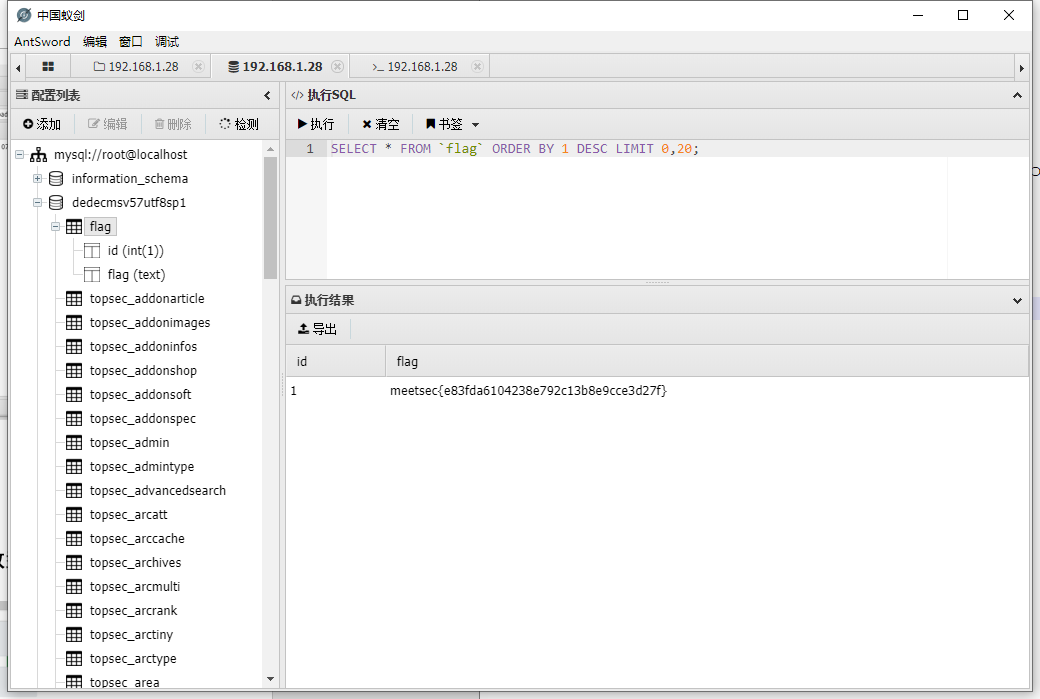
Task: Click the topsec_addonspec table icon
Action: 74,418
